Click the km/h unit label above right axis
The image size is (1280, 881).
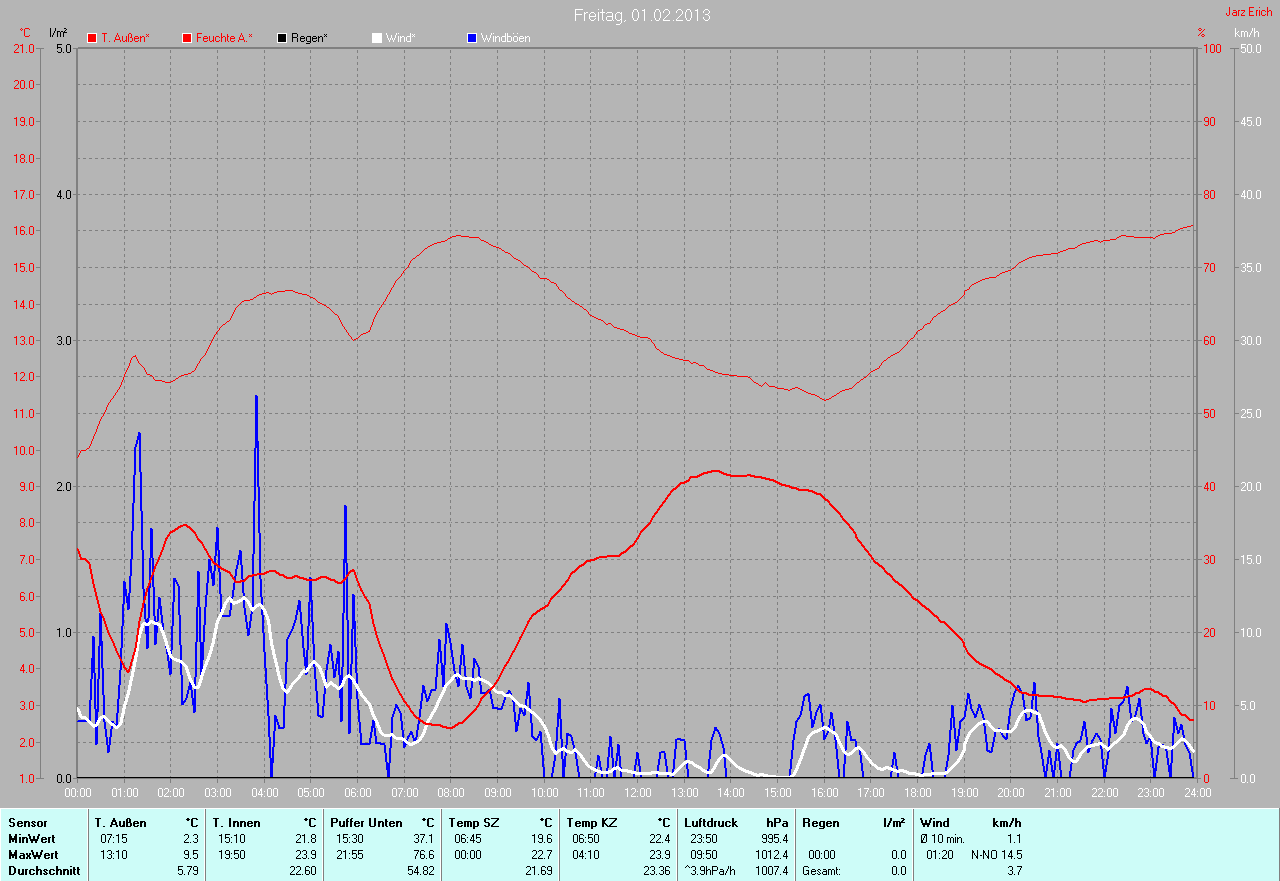1246,33
